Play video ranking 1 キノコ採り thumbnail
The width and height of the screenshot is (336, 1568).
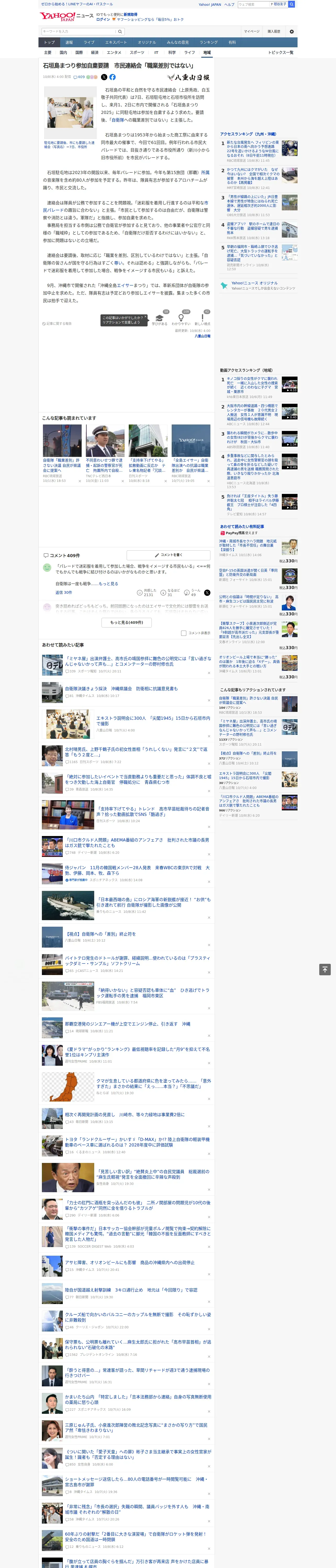coord(289,384)
